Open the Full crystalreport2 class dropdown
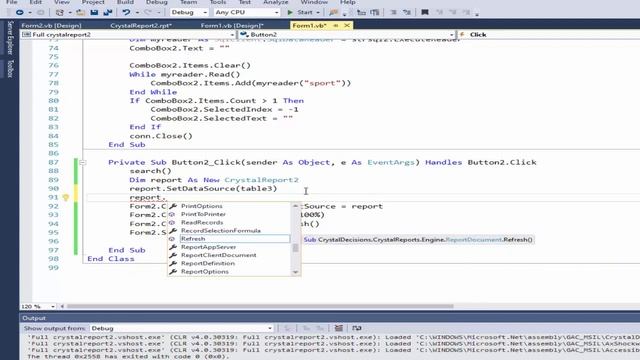This screenshot has height=360, width=640. point(128,35)
